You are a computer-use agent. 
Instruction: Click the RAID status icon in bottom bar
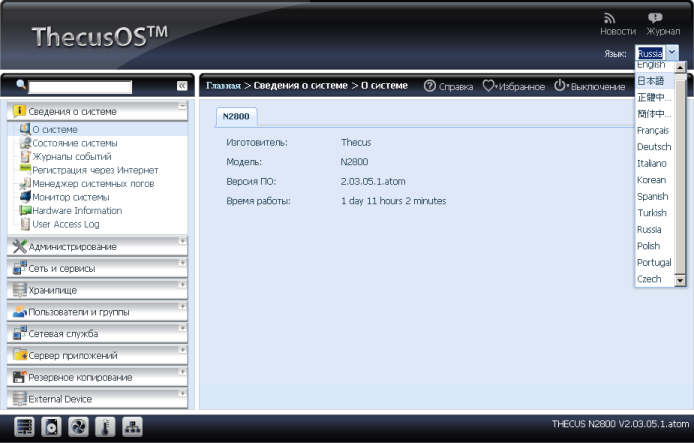[x=24, y=427]
